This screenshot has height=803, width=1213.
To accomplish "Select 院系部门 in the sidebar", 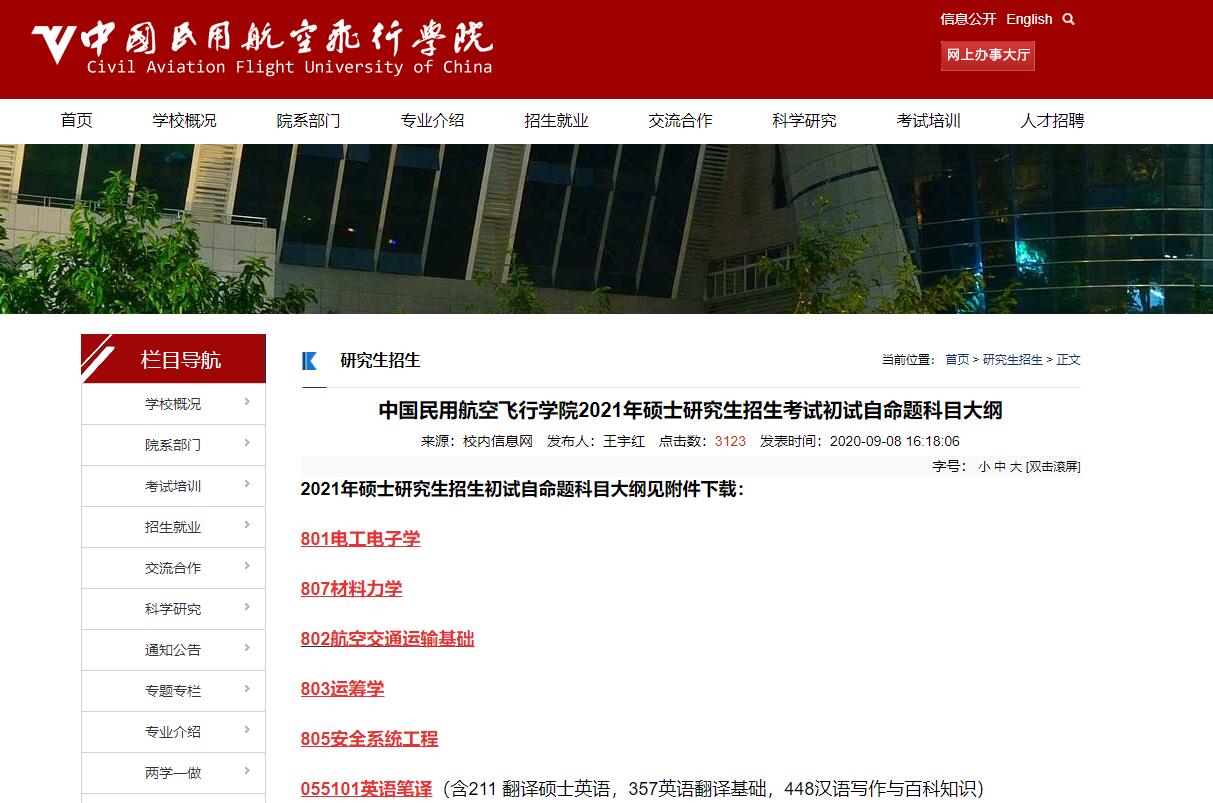I will [173, 445].
